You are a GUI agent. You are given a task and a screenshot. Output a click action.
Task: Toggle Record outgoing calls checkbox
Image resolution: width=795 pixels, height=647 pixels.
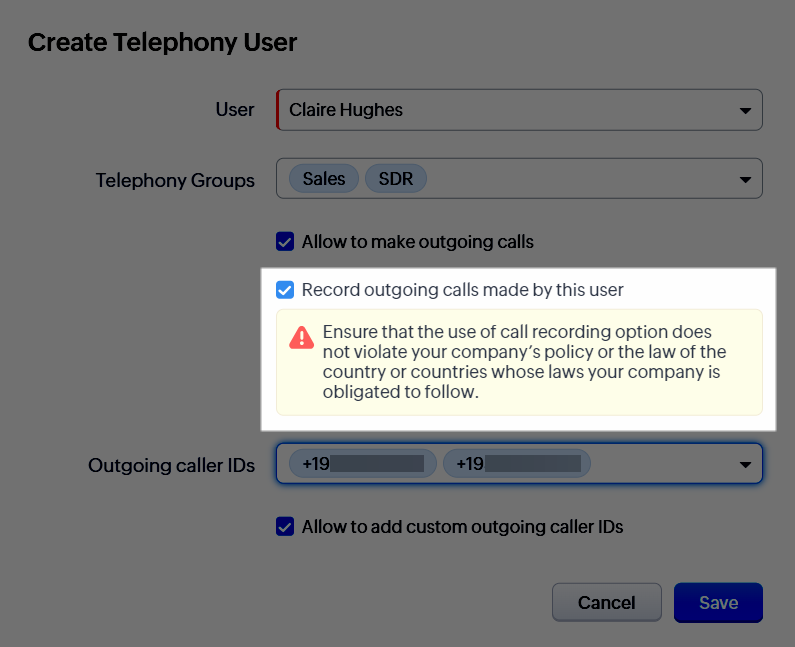pos(285,290)
